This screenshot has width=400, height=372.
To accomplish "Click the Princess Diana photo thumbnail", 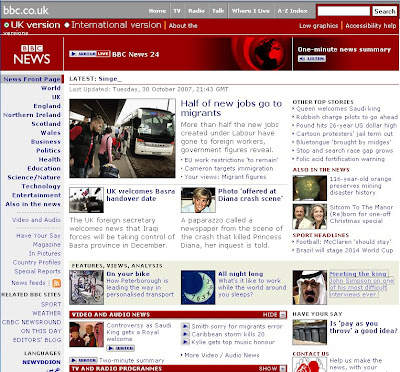I will [198, 200].
